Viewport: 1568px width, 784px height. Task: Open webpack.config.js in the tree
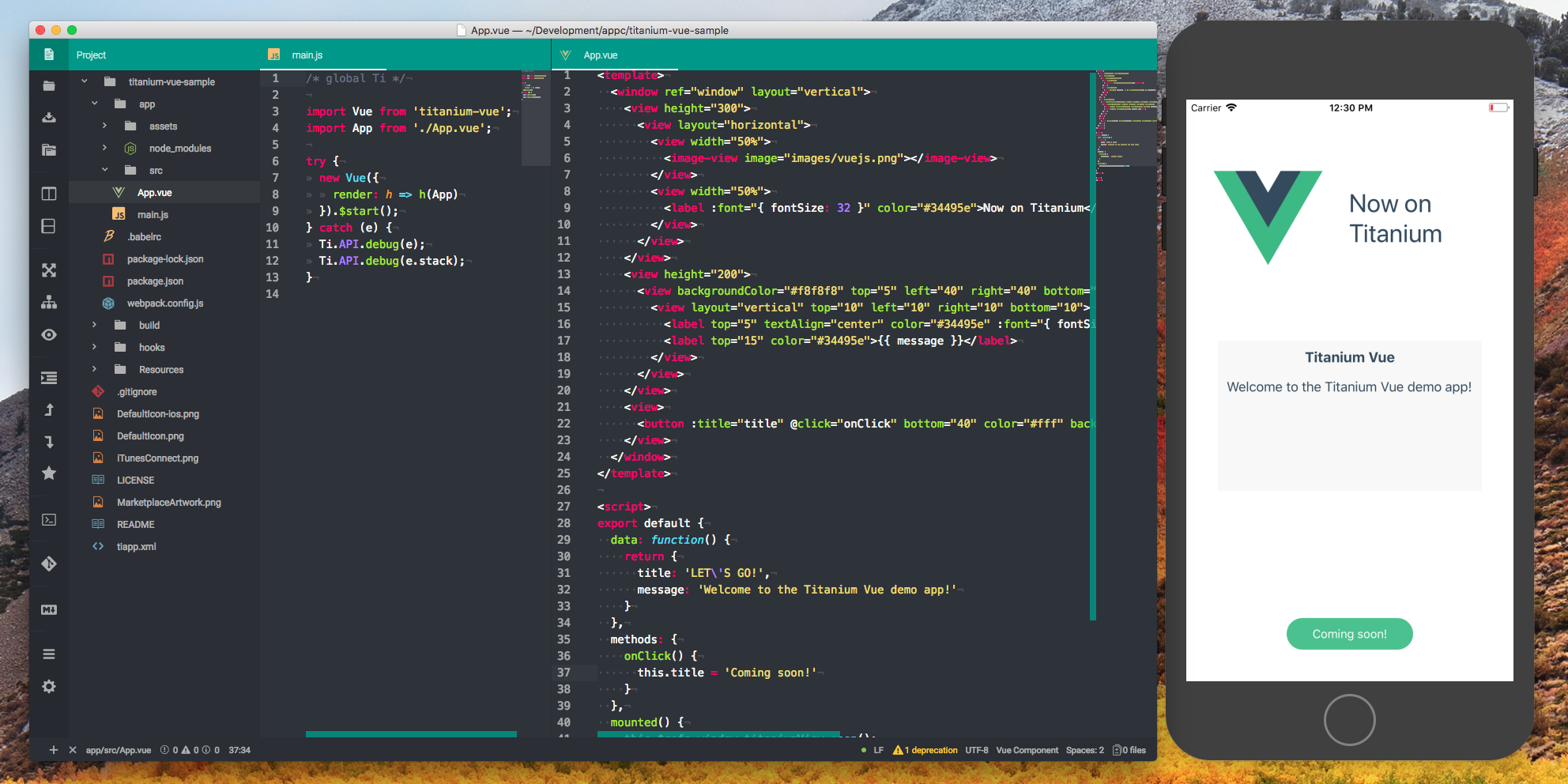pos(164,303)
